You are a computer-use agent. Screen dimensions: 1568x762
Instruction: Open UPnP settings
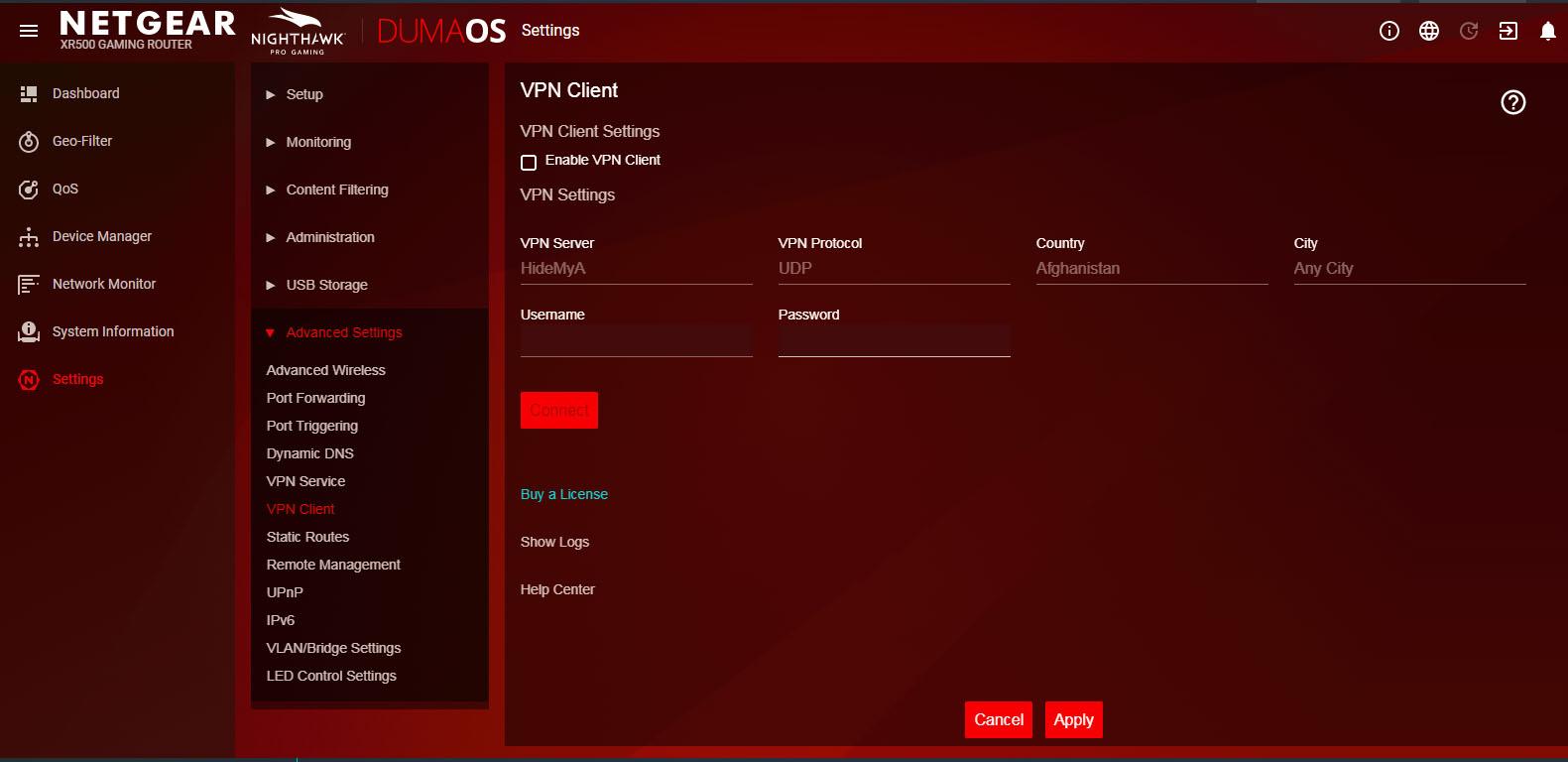pyautogui.click(x=285, y=592)
